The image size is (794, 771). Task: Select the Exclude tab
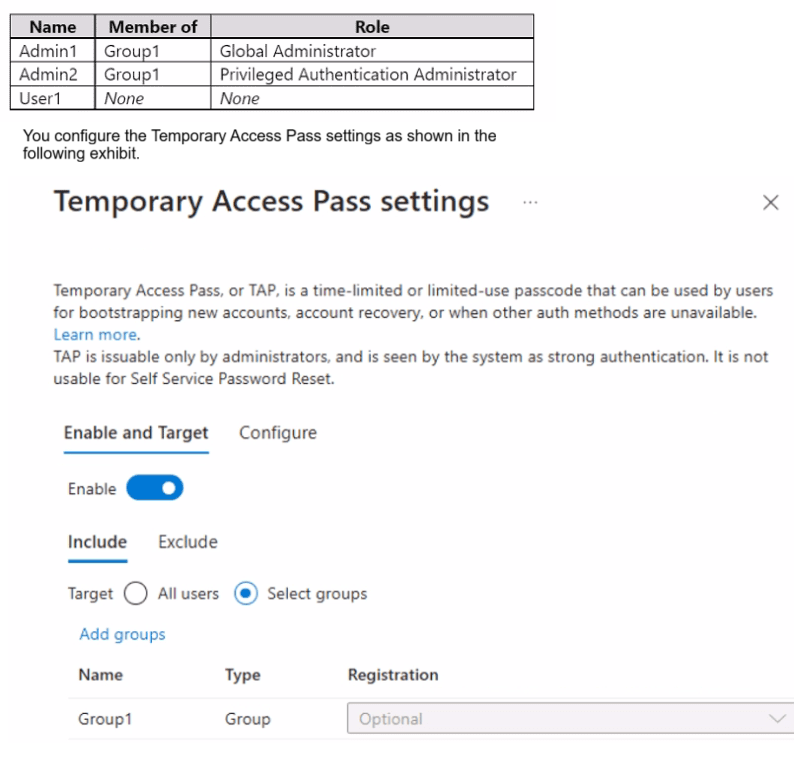[x=188, y=542]
